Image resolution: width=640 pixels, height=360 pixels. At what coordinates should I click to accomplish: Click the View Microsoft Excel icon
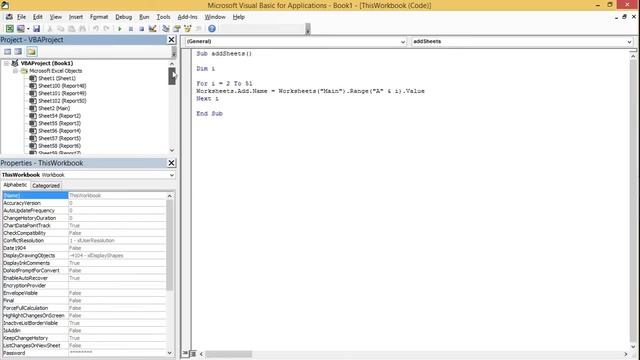point(9,29)
